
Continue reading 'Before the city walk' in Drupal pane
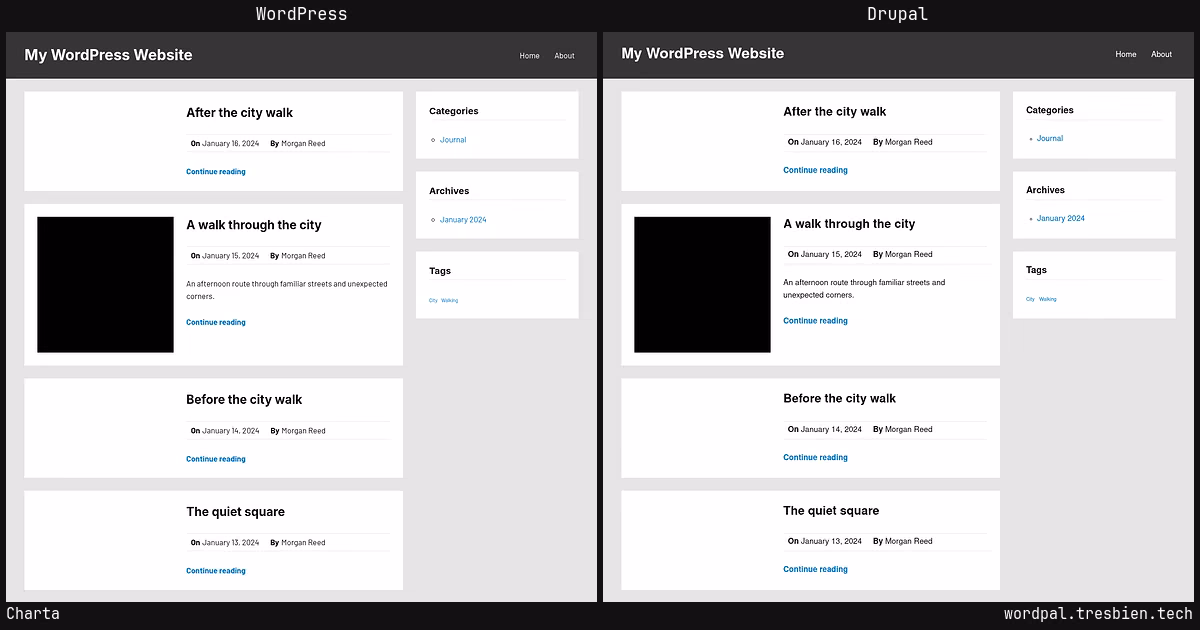pyautogui.click(x=815, y=458)
